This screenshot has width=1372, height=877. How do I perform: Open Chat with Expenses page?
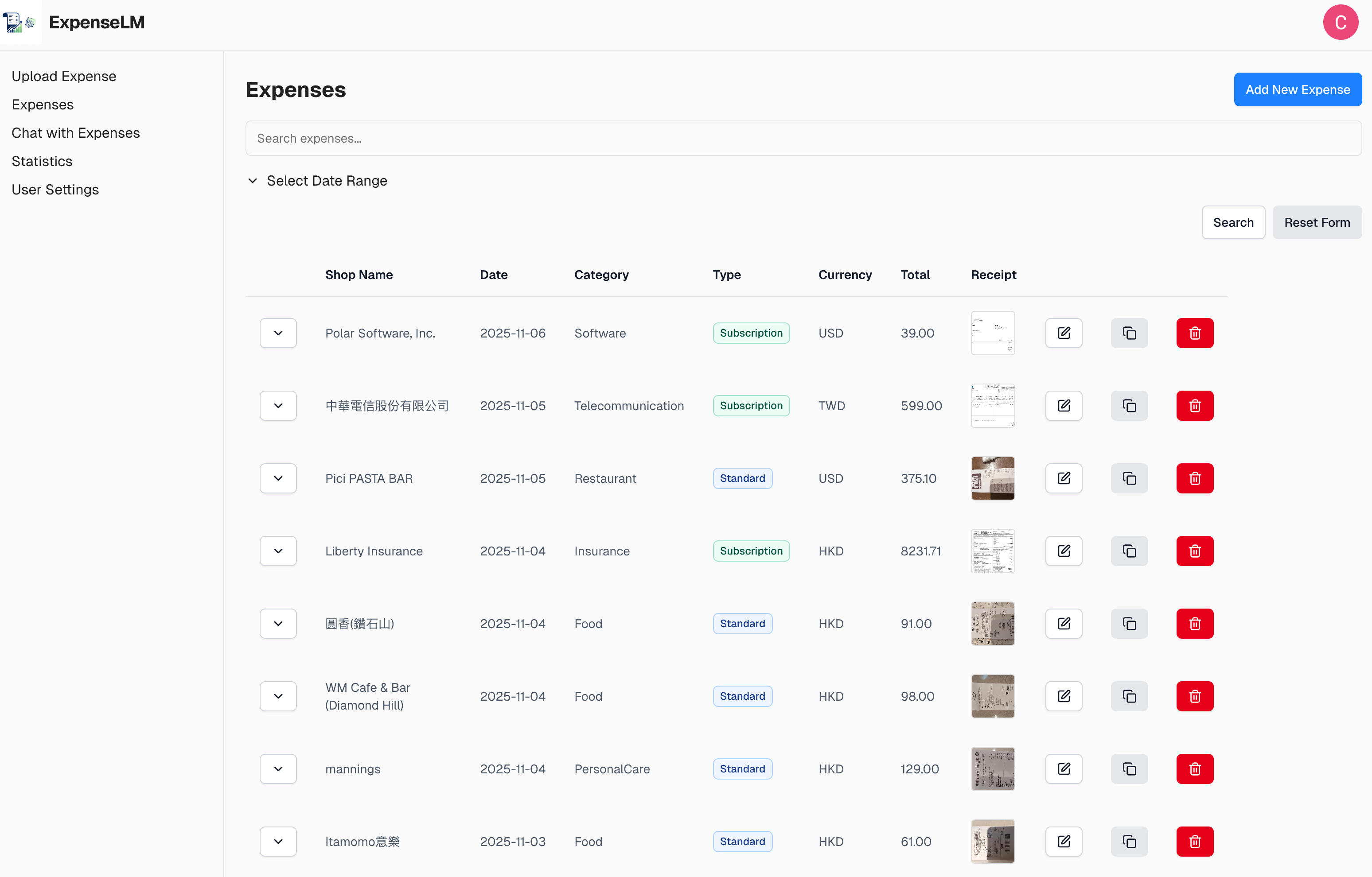[75, 133]
